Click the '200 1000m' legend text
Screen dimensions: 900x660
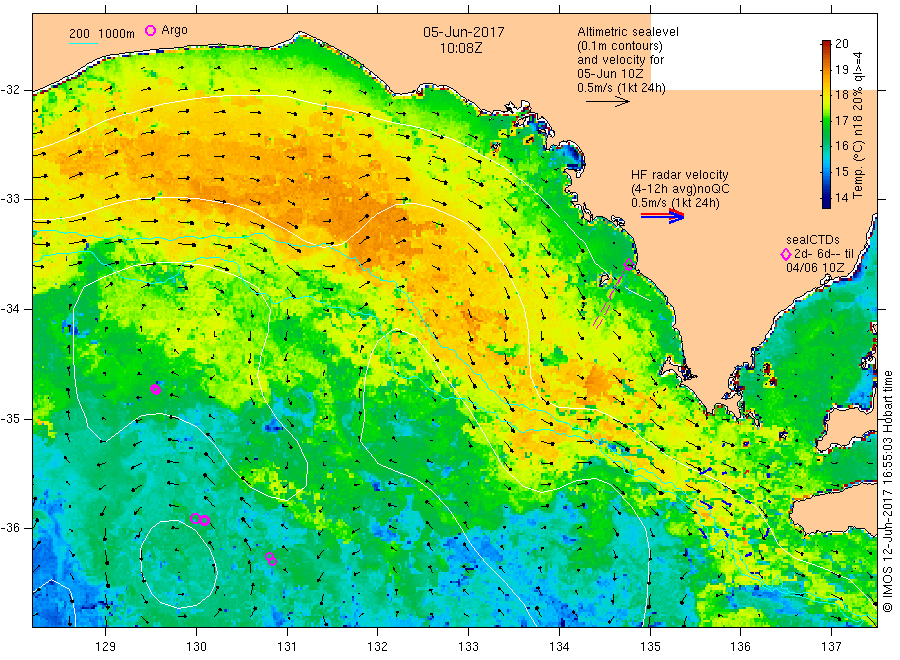tap(102, 34)
